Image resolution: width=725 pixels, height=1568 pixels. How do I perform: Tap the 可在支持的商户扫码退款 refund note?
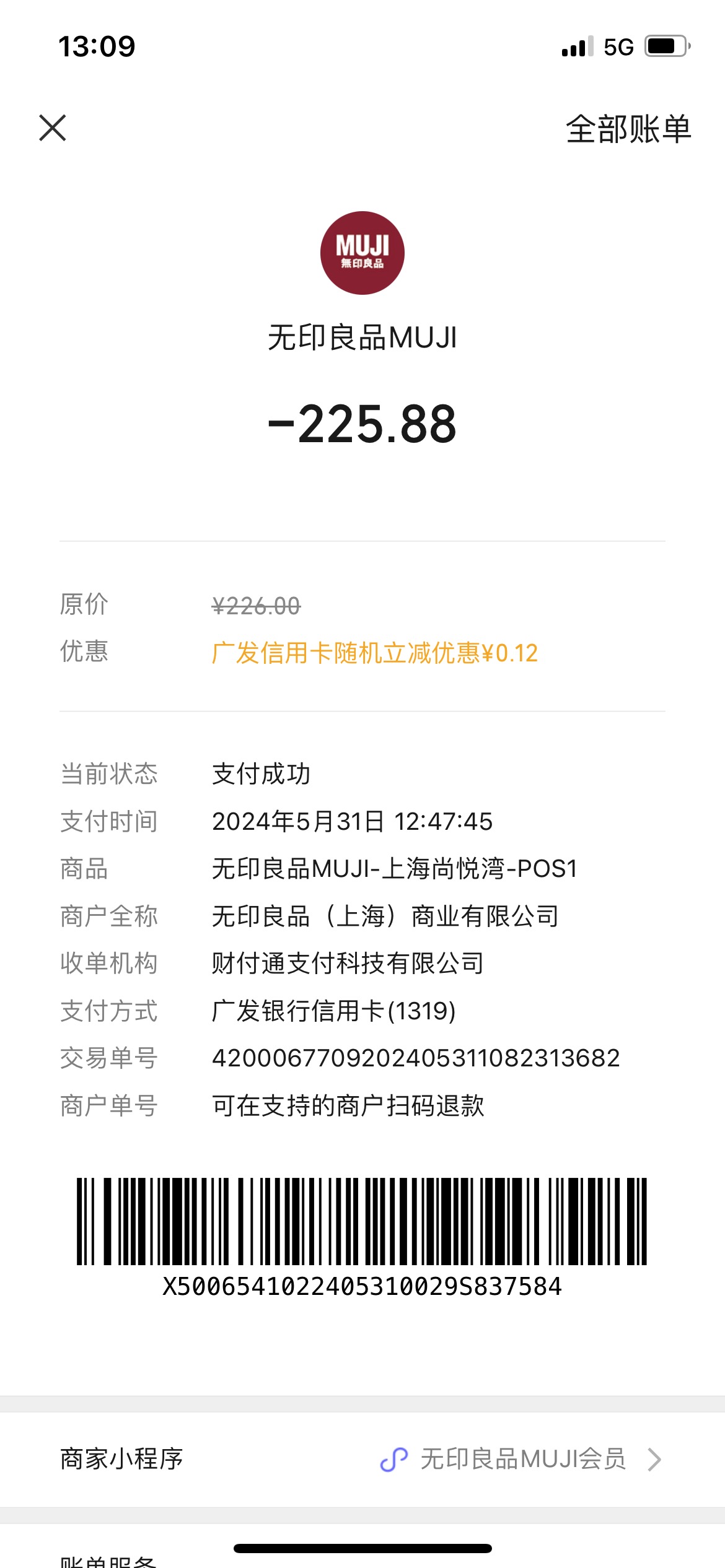(x=348, y=1105)
